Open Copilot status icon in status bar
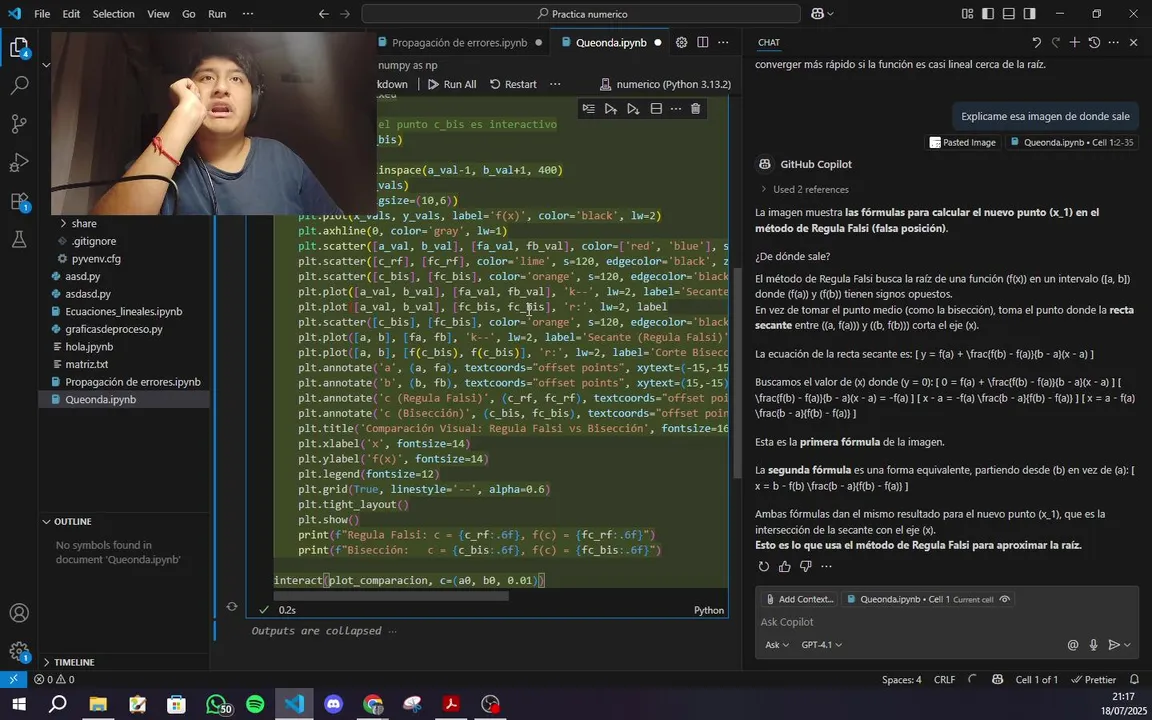Image resolution: width=1152 pixels, height=720 pixels. [997, 680]
